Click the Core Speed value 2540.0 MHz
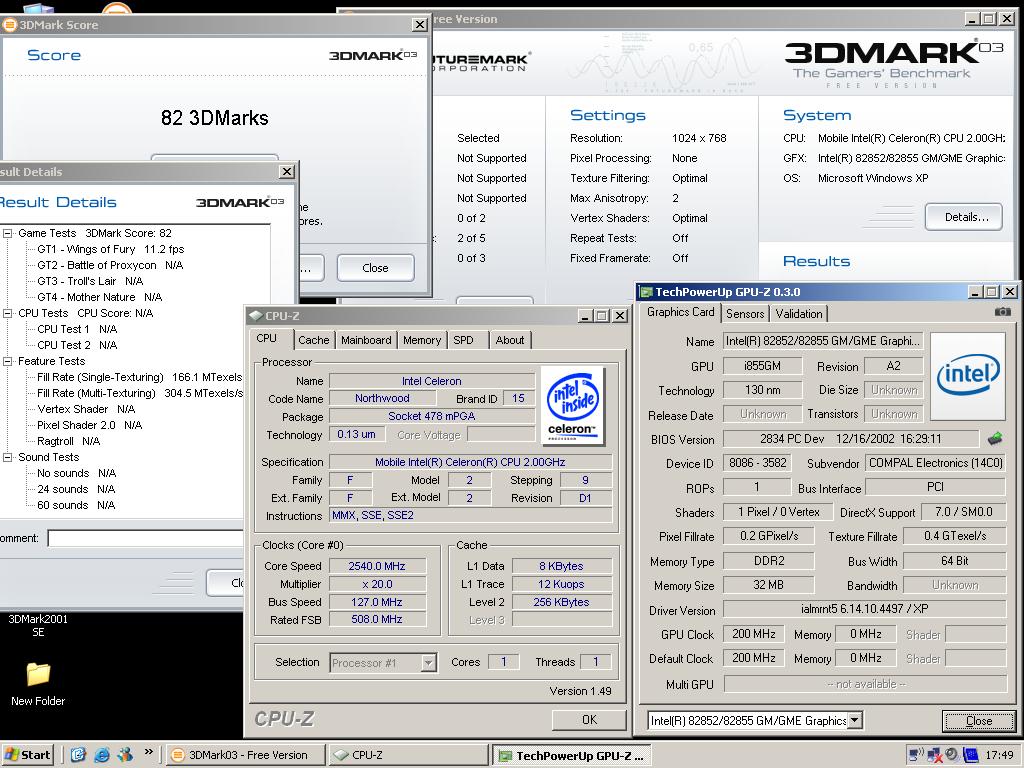This screenshot has height=768, width=1024. tap(377, 566)
